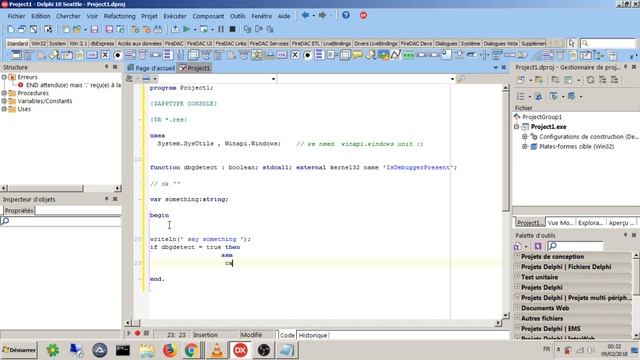Select the radio button component in palette
The height and width of the screenshot is (360, 640).
point(118,55)
